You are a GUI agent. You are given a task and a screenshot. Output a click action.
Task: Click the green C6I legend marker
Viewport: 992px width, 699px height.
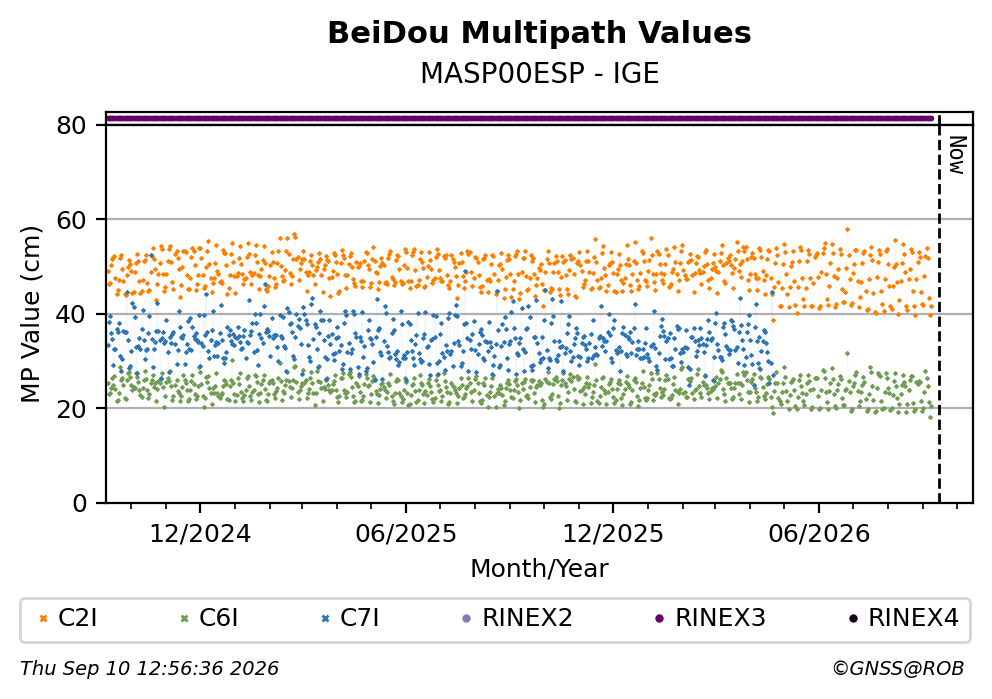185,619
